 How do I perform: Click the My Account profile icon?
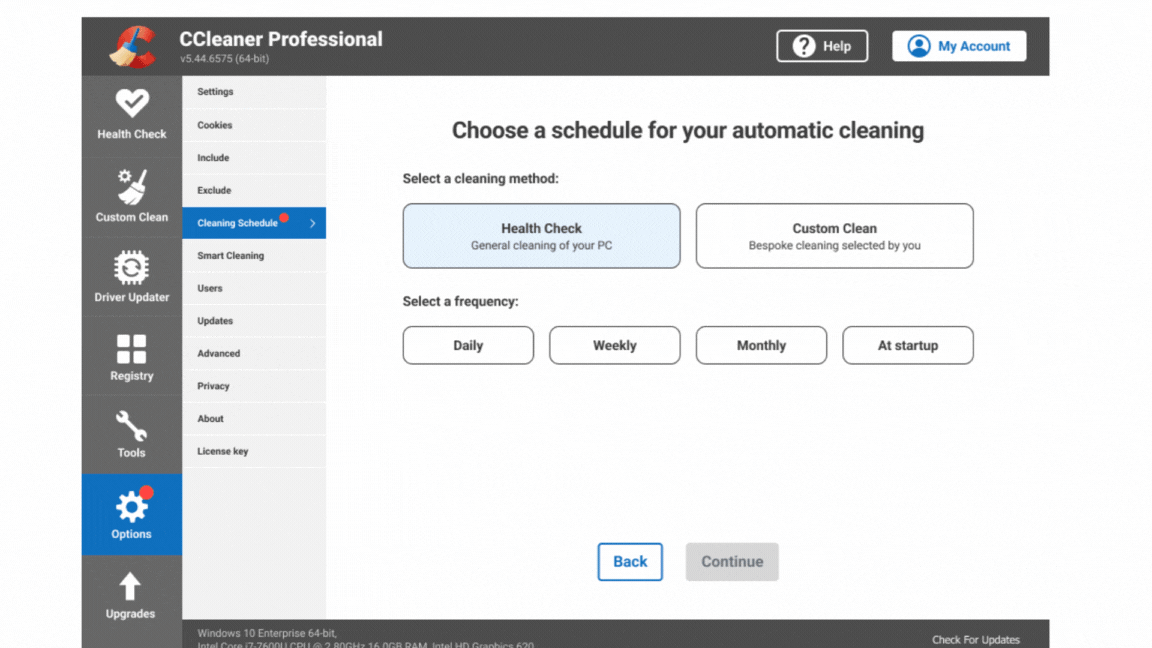(918, 46)
